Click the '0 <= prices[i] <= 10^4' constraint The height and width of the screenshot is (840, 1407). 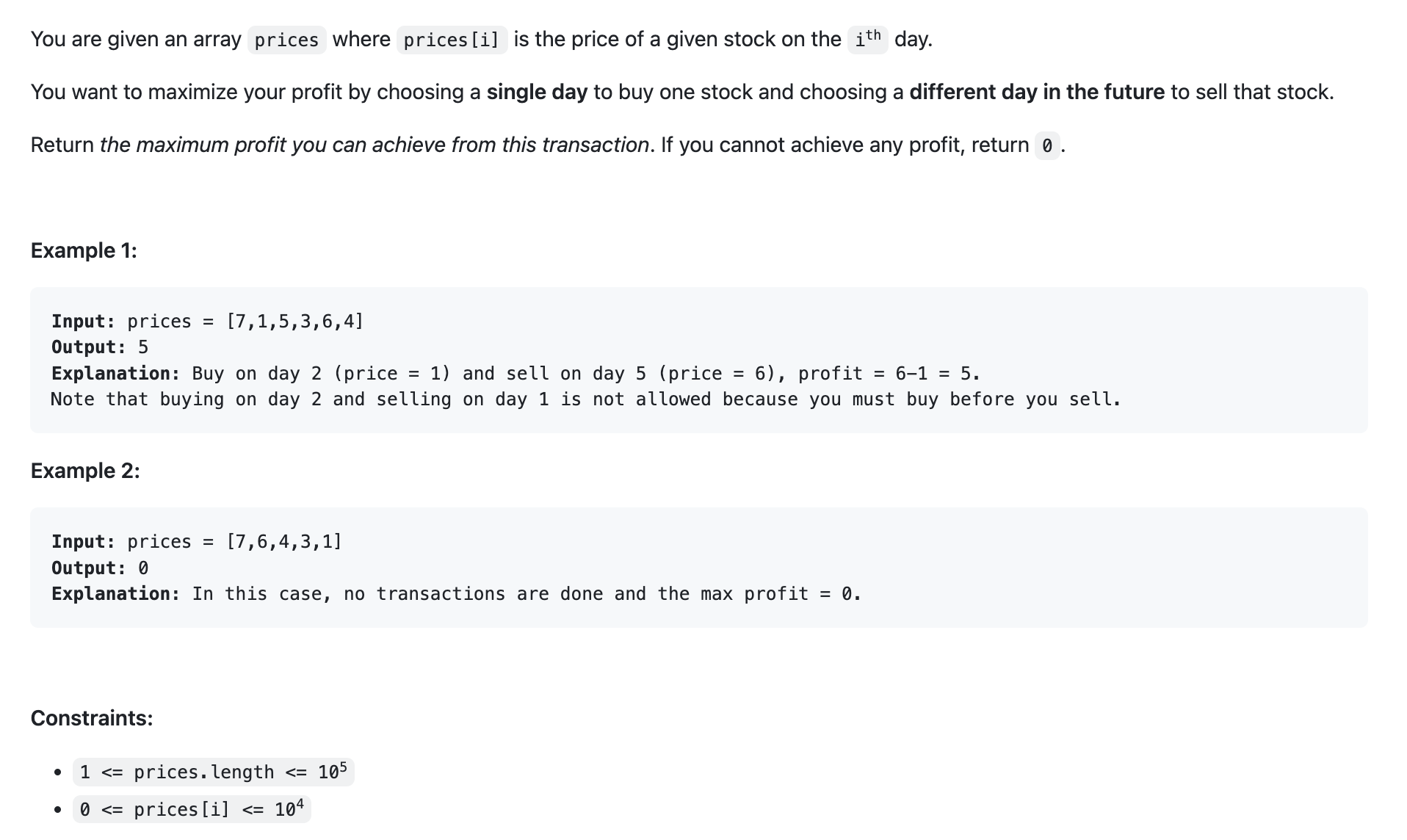click(192, 809)
